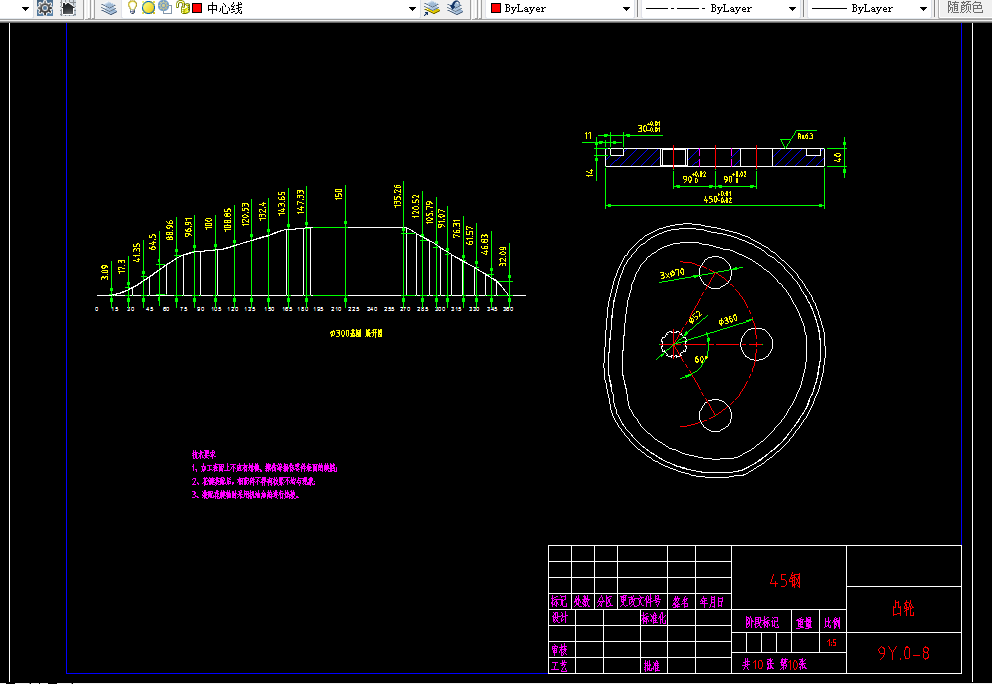Select the 标准化 label in title block

[654, 618]
